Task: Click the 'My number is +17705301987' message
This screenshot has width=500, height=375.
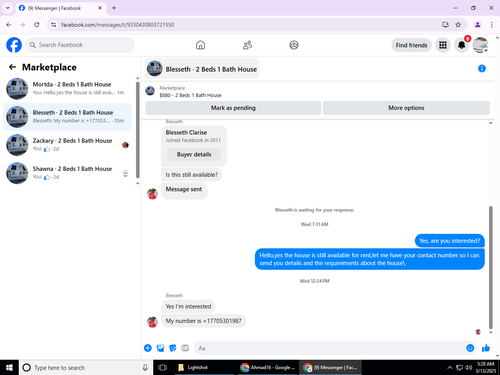Action: (204, 321)
